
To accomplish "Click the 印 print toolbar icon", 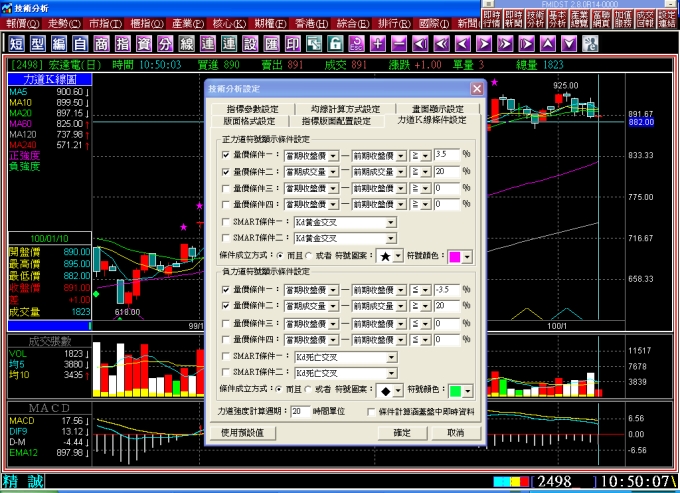I will [x=292, y=43].
